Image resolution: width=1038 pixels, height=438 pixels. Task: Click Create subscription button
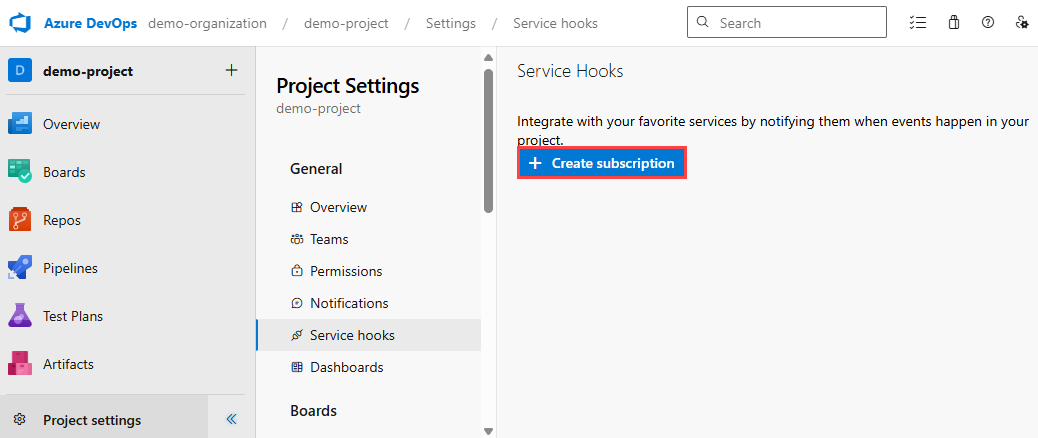(602, 163)
